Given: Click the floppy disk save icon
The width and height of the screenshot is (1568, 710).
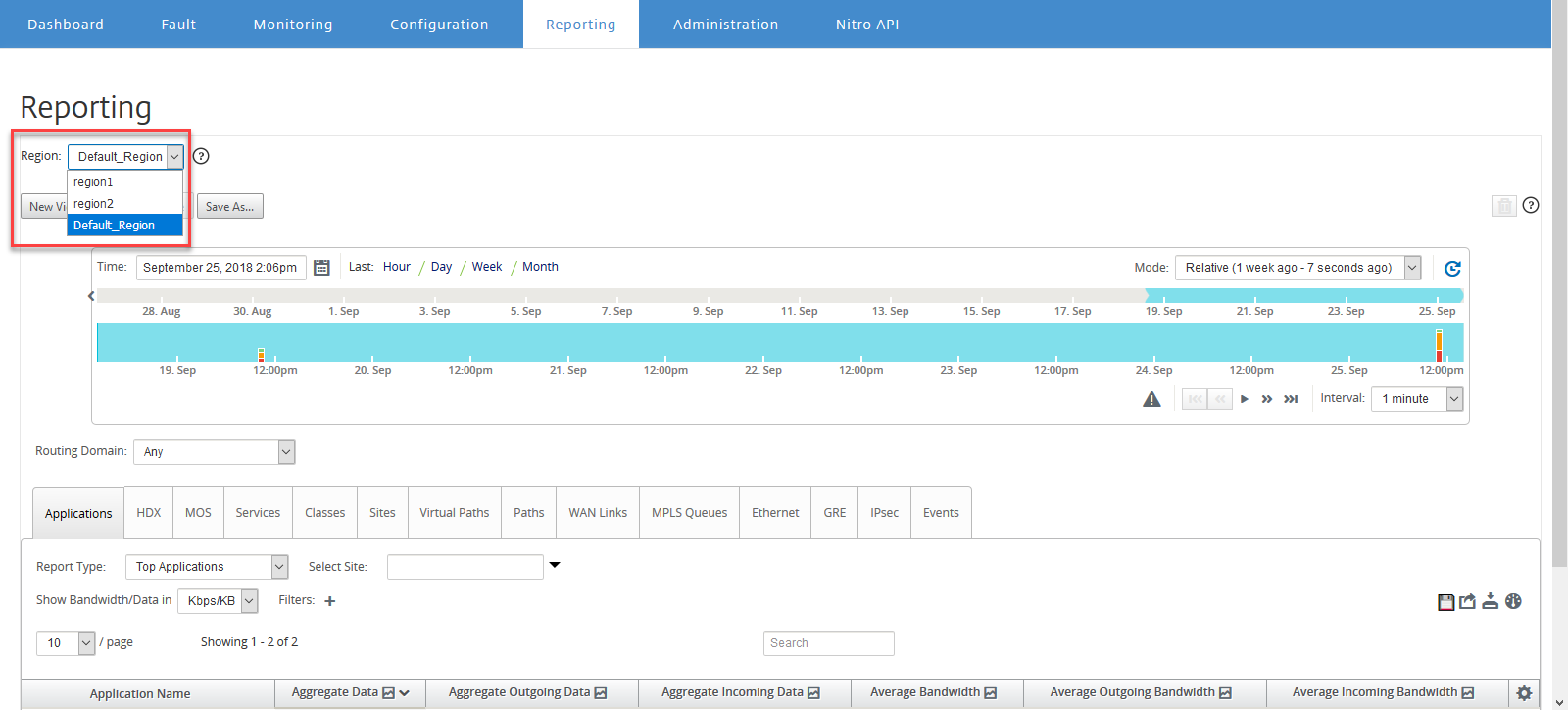Looking at the screenshot, I should tap(1445, 602).
